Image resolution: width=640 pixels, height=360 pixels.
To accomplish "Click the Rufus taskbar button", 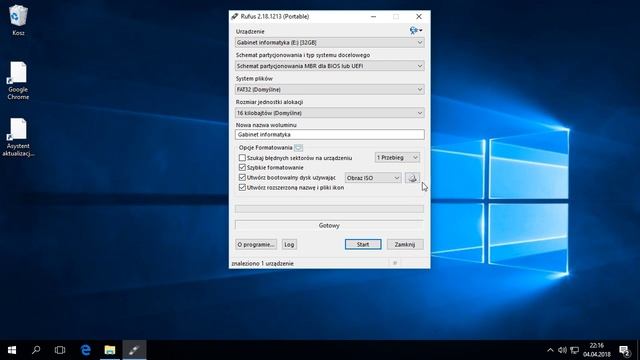I will [x=134, y=350].
